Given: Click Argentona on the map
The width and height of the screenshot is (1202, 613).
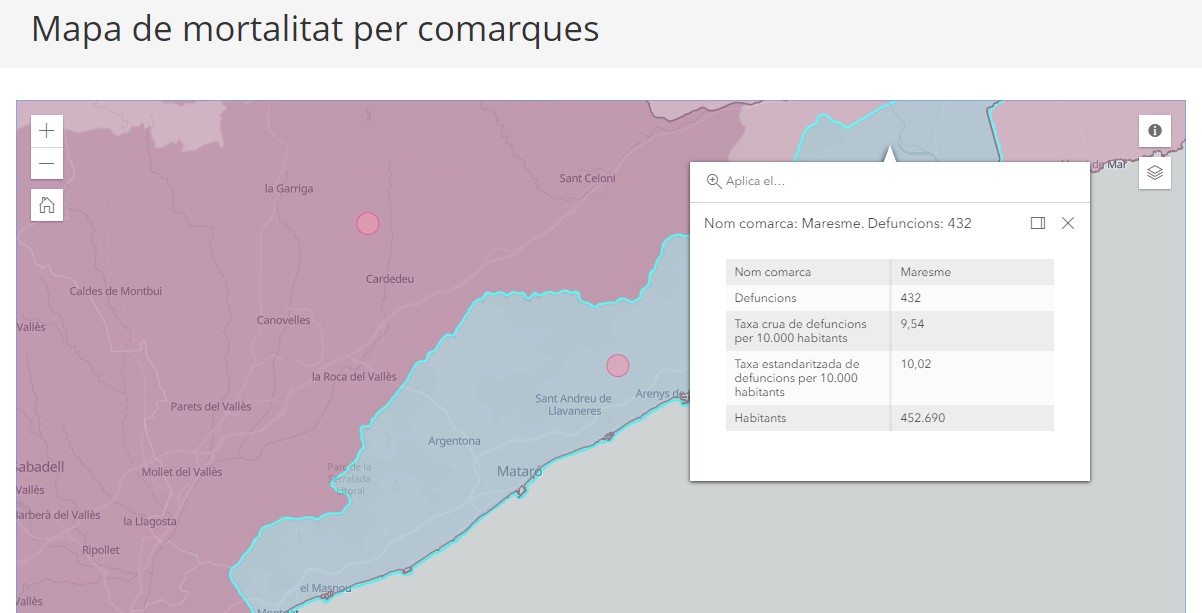Looking at the screenshot, I should (454, 441).
